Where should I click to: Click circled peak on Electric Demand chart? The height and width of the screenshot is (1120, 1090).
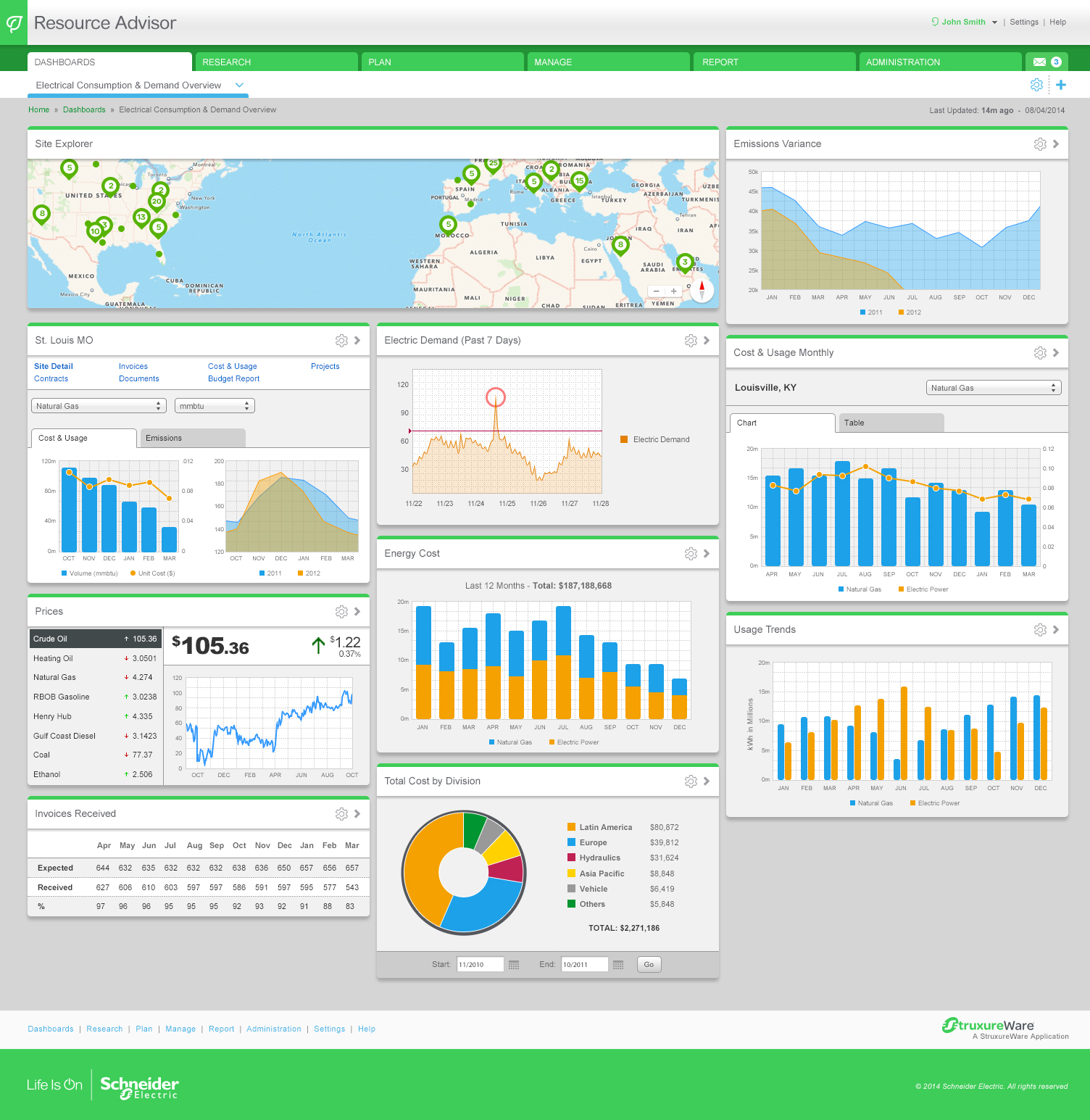(496, 397)
